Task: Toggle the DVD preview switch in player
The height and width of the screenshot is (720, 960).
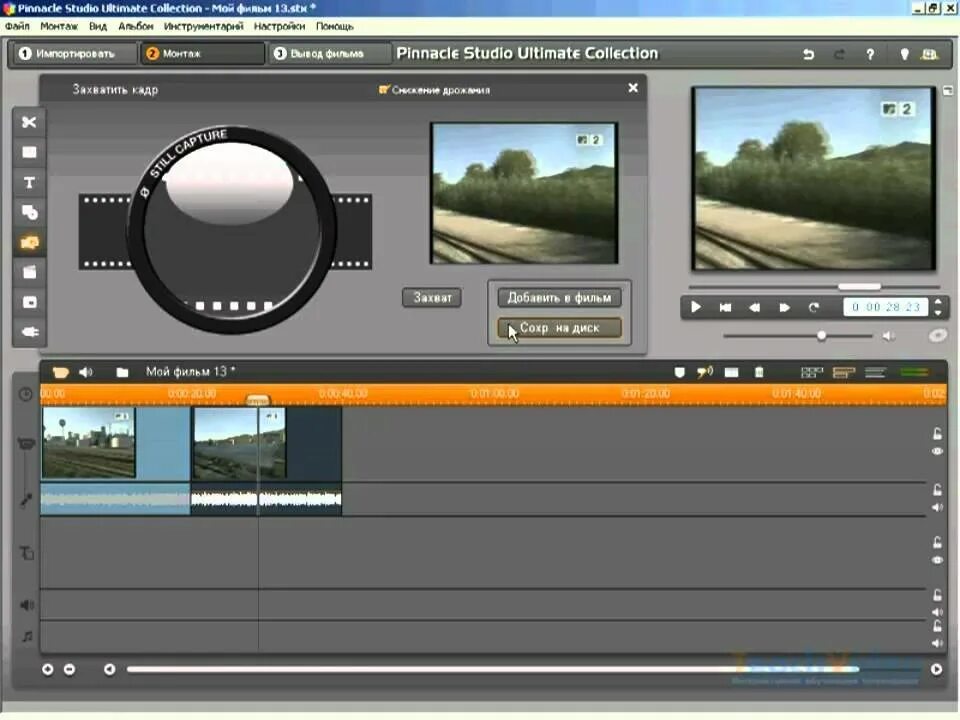Action: (x=937, y=336)
